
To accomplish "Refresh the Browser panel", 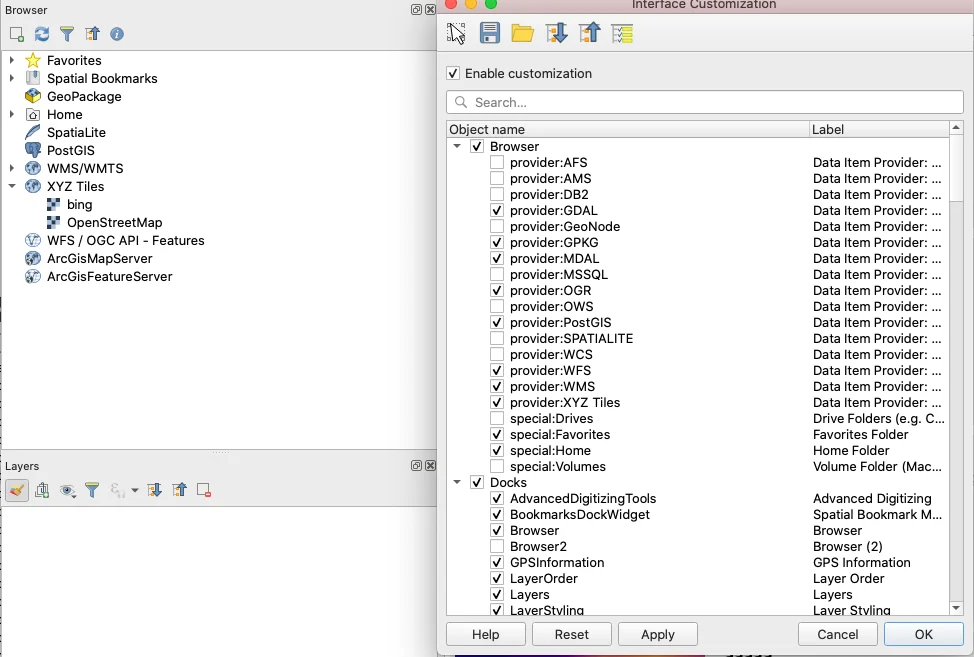I will pos(42,34).
